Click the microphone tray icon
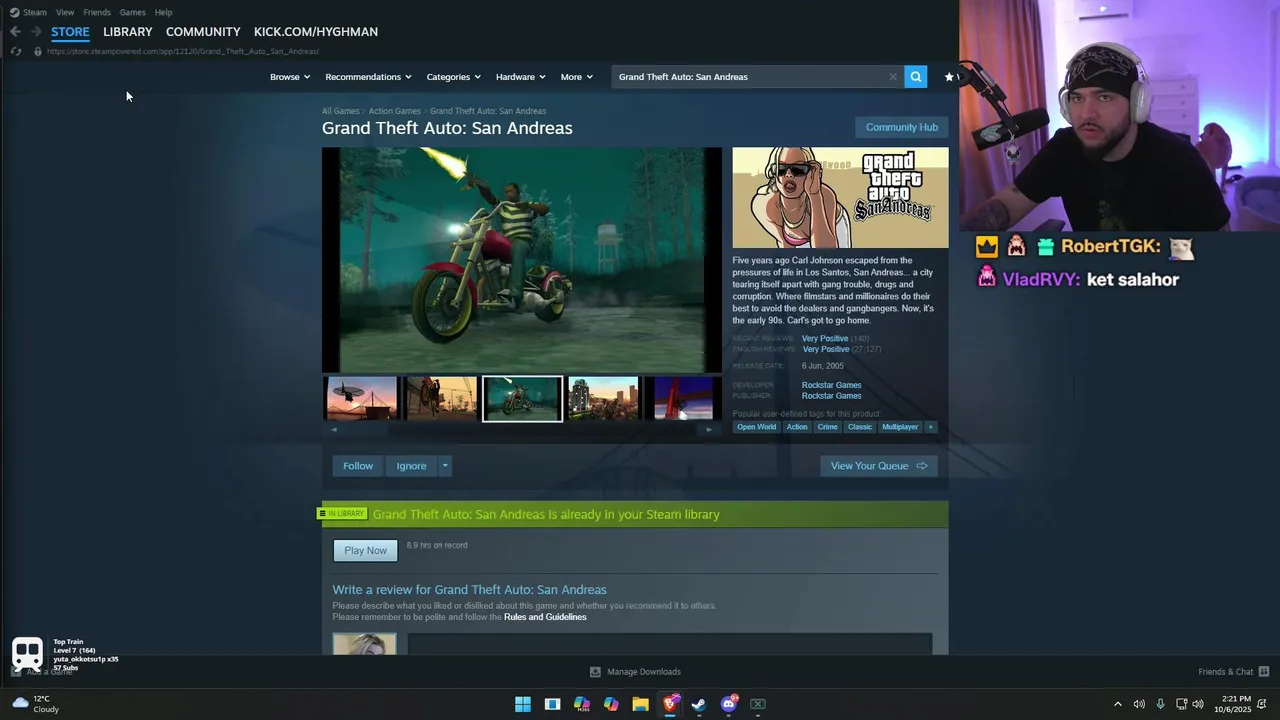1280x720 pixels. [x=1160, y=704]
